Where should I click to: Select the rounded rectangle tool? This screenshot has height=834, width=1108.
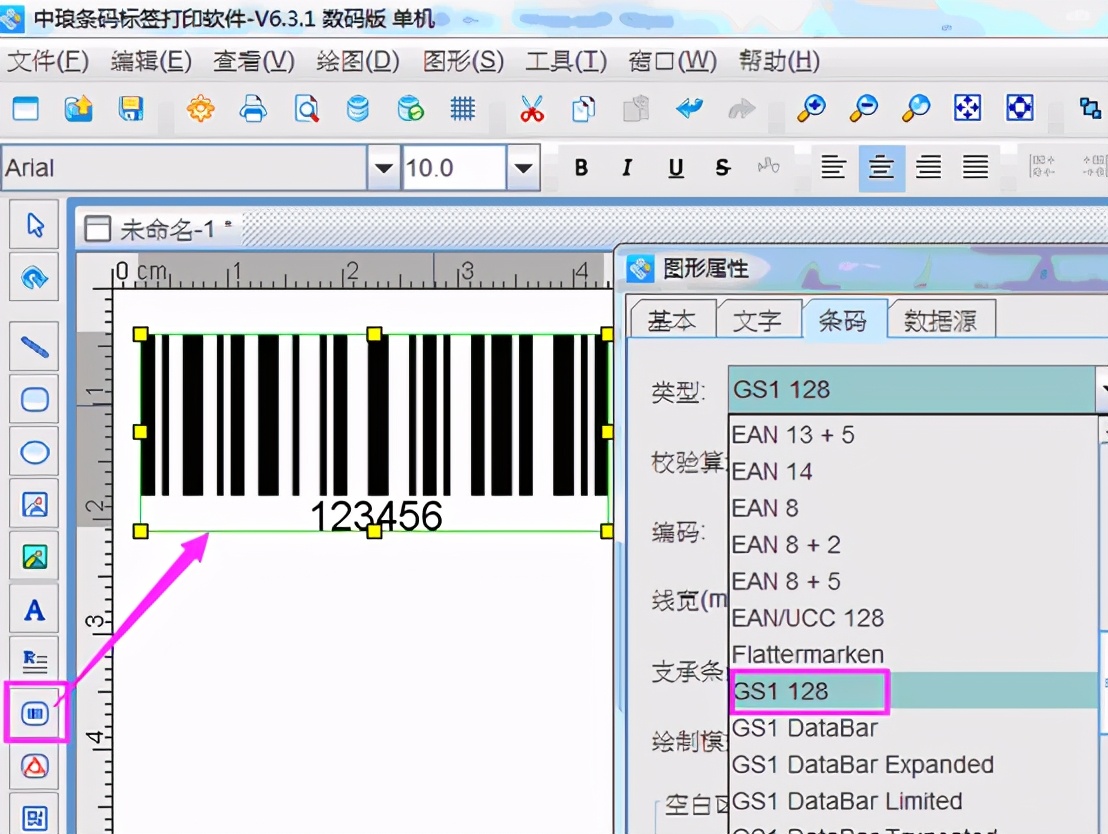[33, 399]
